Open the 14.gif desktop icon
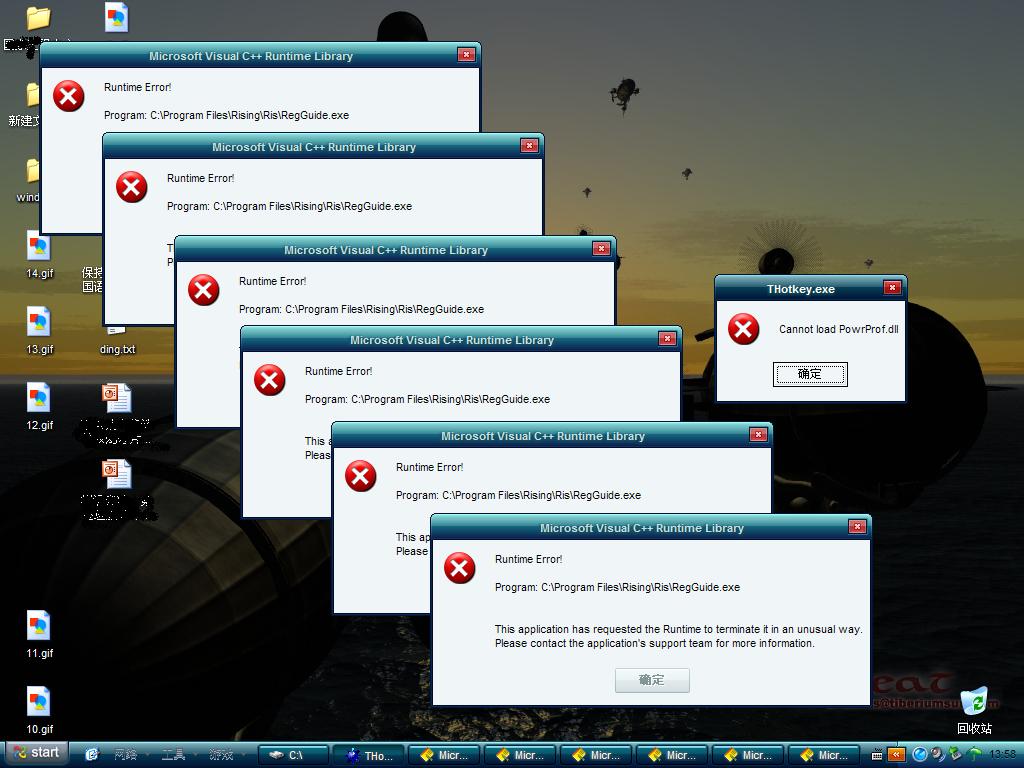The image size is (1024, 768). pos(39,255)
